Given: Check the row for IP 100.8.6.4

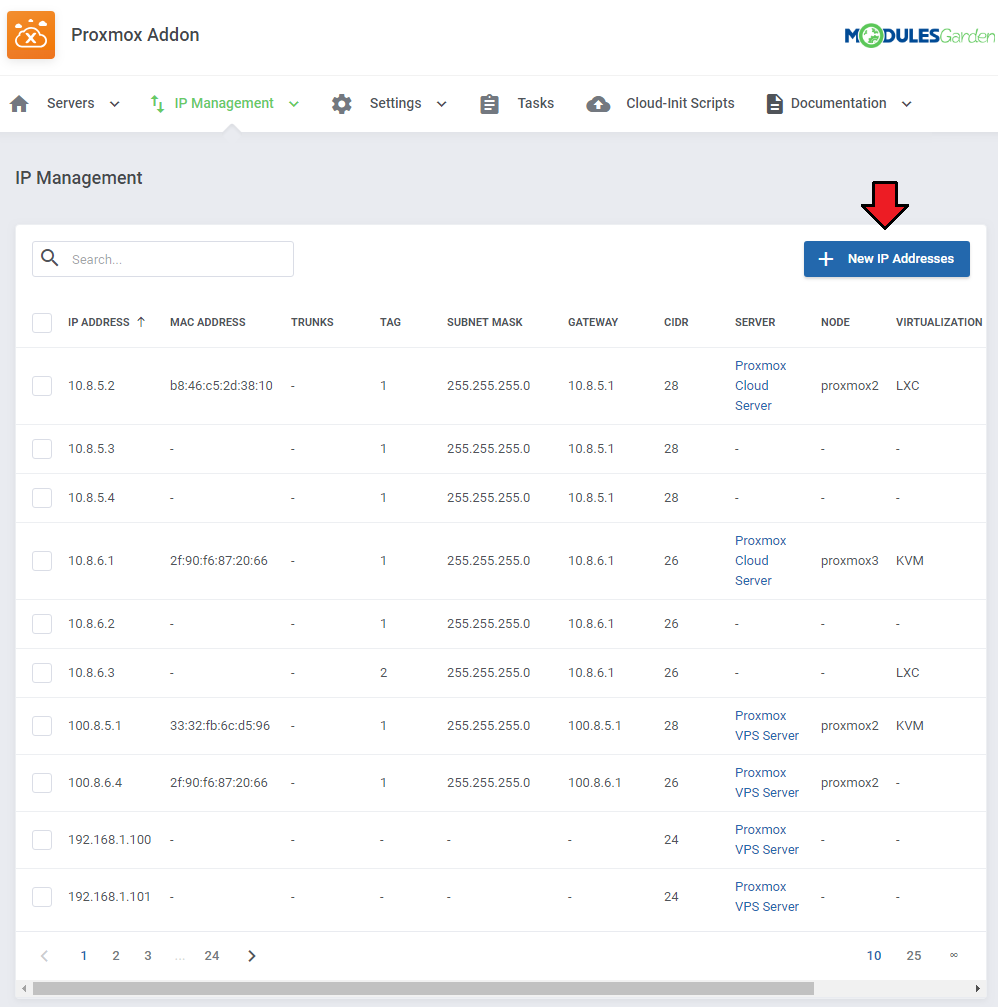Looking at the screenshot, I should [x=42, y=783].
